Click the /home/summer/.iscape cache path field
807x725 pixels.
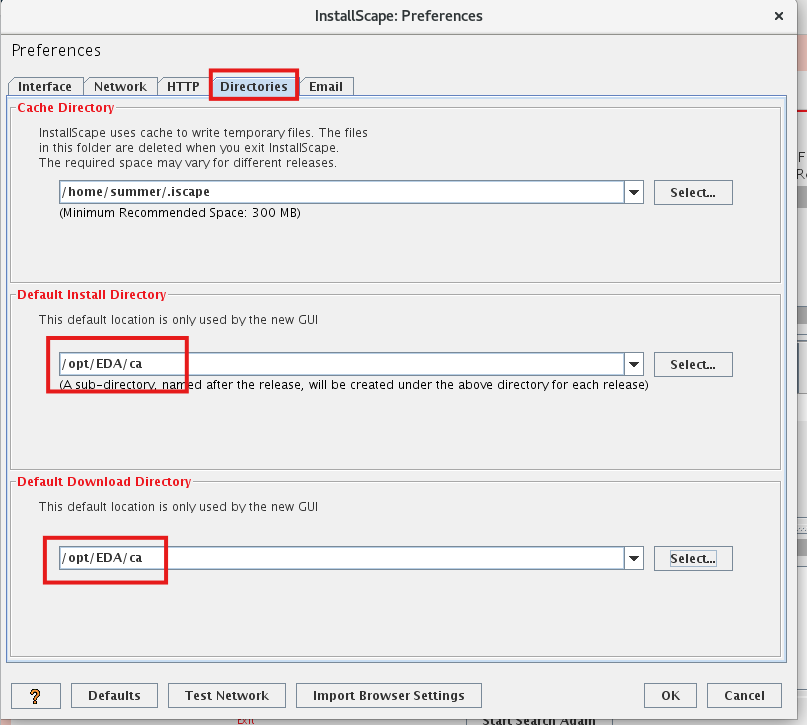tap(340, 192)
